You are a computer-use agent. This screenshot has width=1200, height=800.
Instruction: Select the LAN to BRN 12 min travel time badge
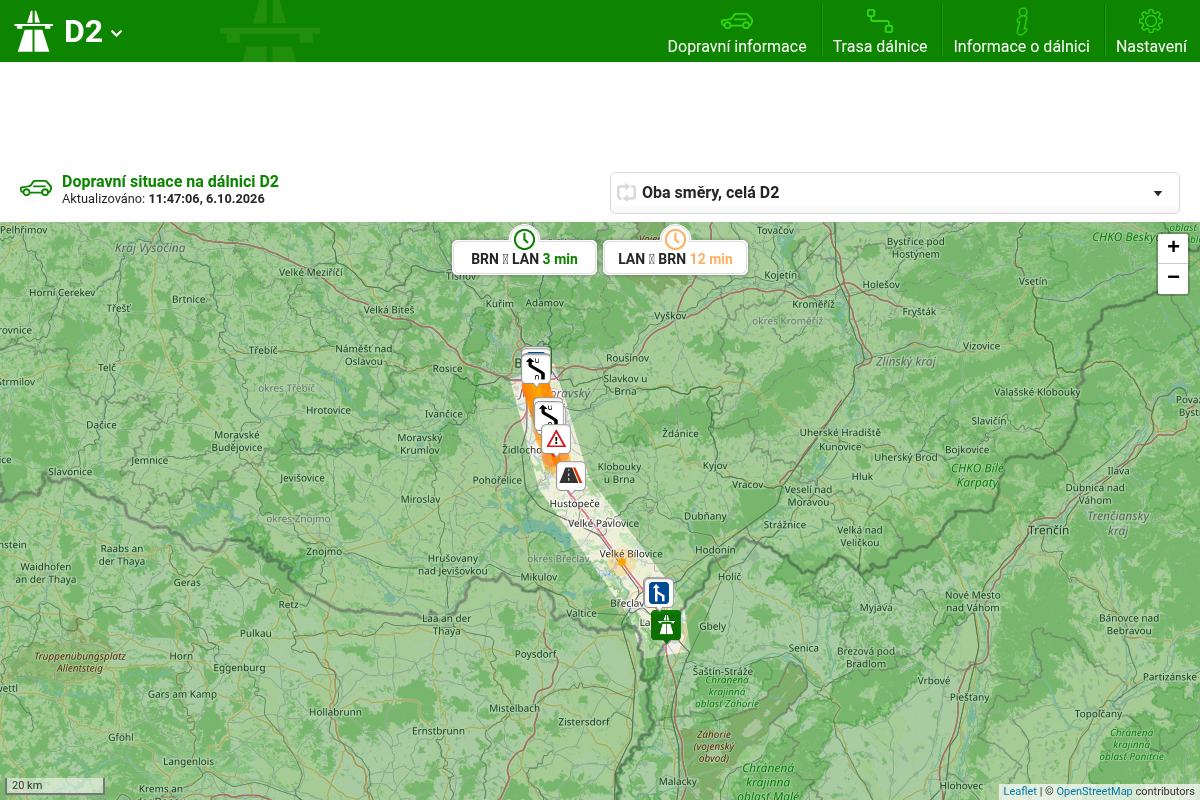pos(675,258)
